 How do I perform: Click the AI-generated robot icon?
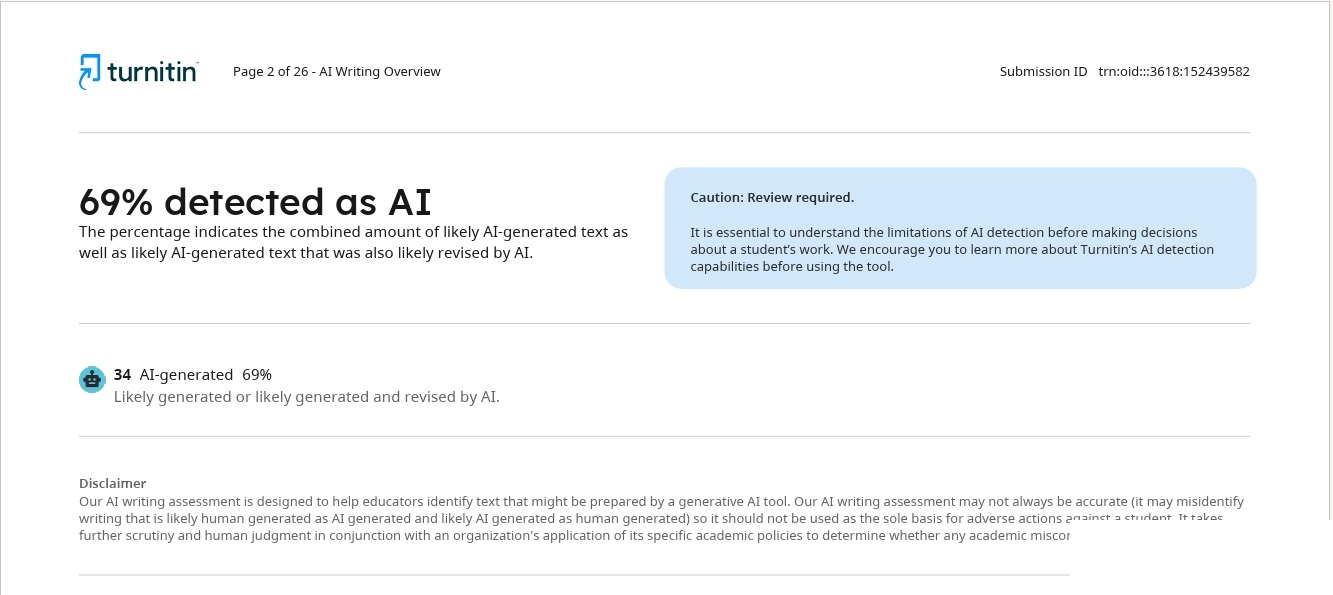92,379
